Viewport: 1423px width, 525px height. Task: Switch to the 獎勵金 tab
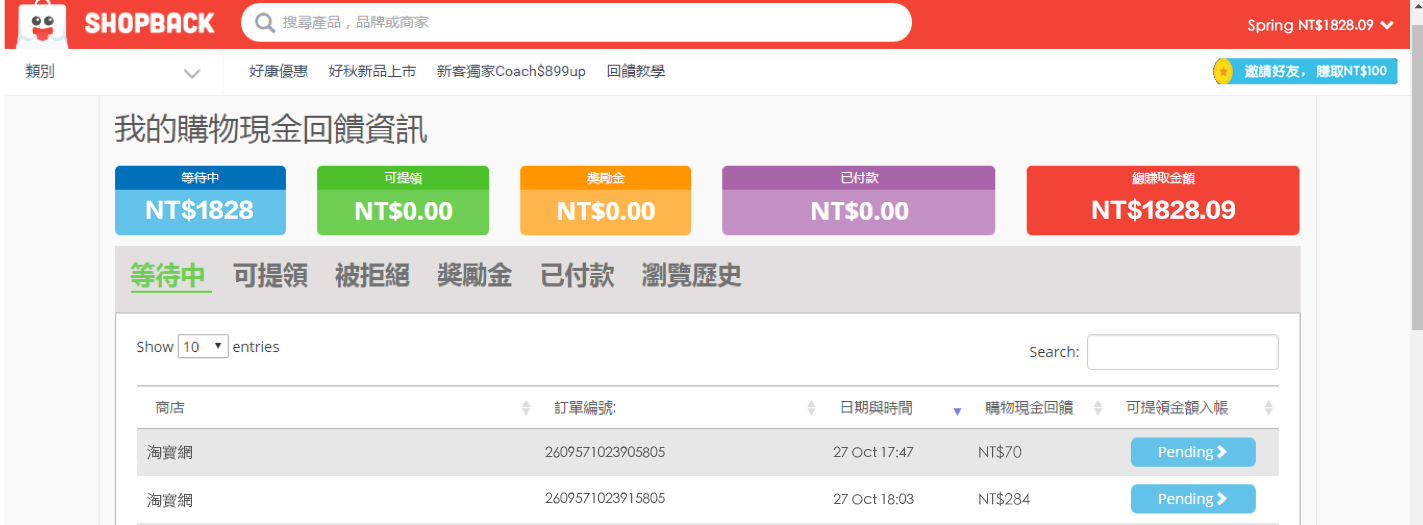(x=474, y=276)
